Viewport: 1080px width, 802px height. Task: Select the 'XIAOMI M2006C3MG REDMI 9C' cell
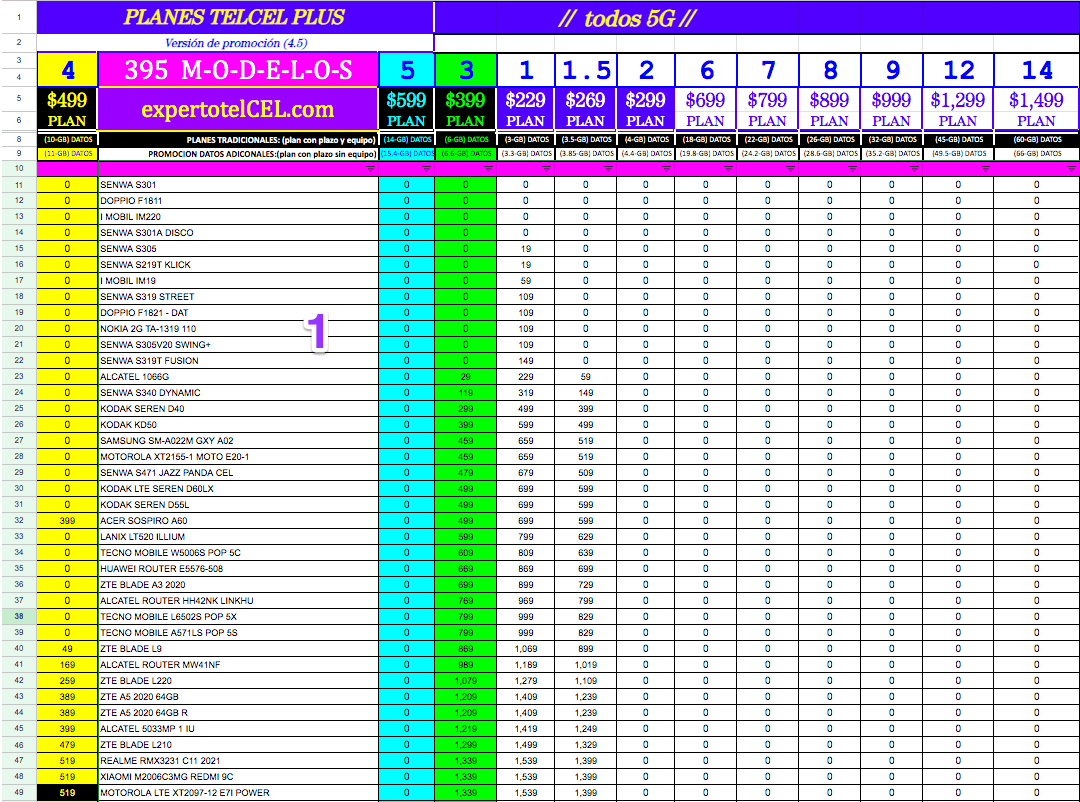point(238,777)
